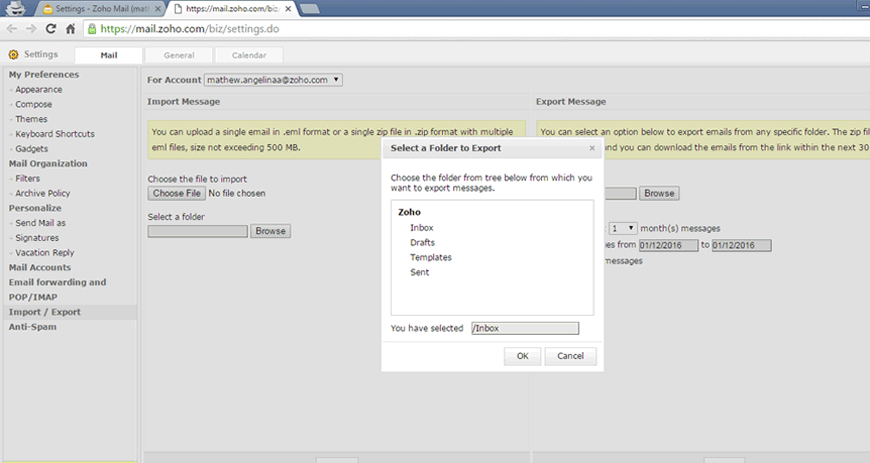This screenshot has height=463, width=870.
Task: Click Browse under Export Message
Action: click(x=659, y=193)
